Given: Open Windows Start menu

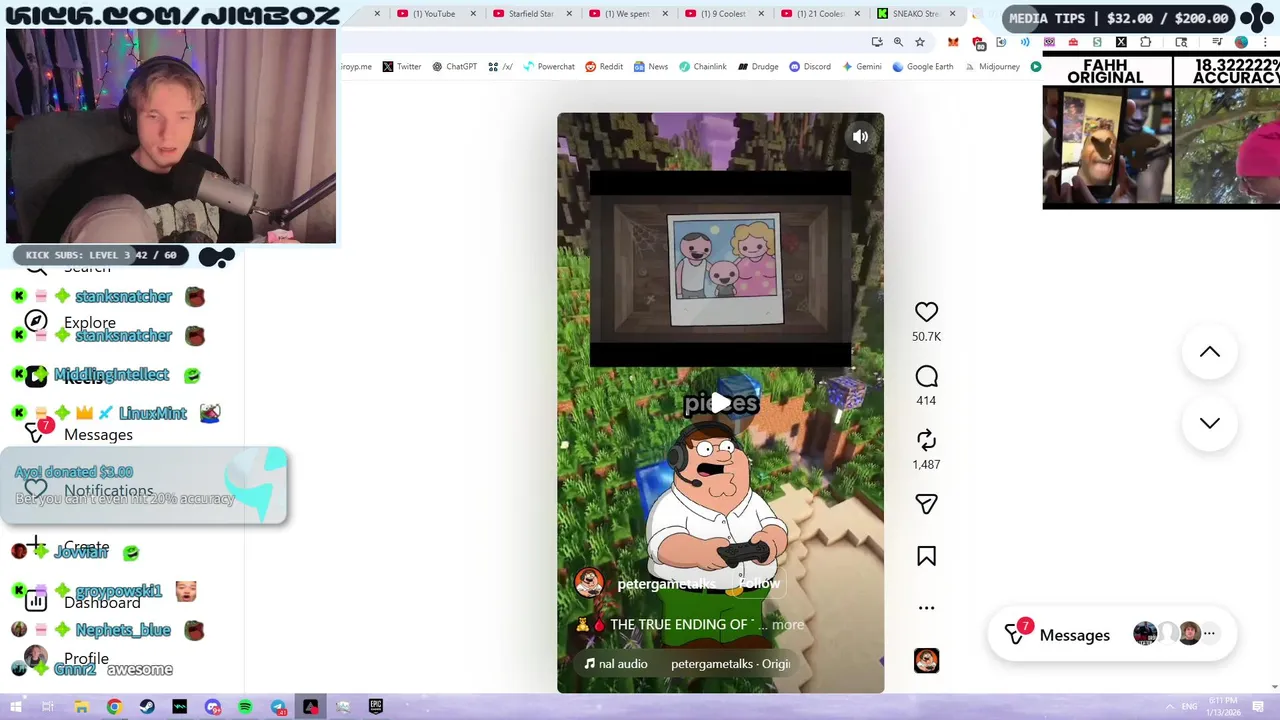Looking at the screenshot, I should click(x=15, y=707).
